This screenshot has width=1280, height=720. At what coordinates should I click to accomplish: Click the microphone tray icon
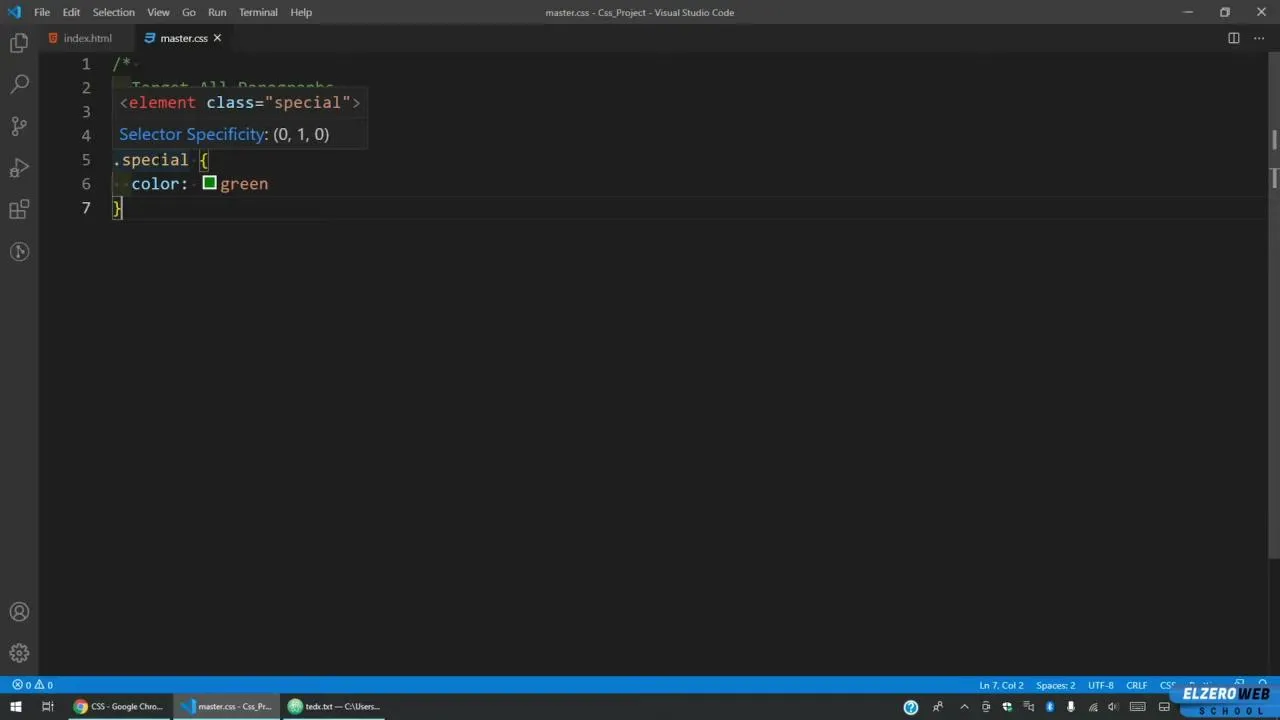(x=1071, y=707)
